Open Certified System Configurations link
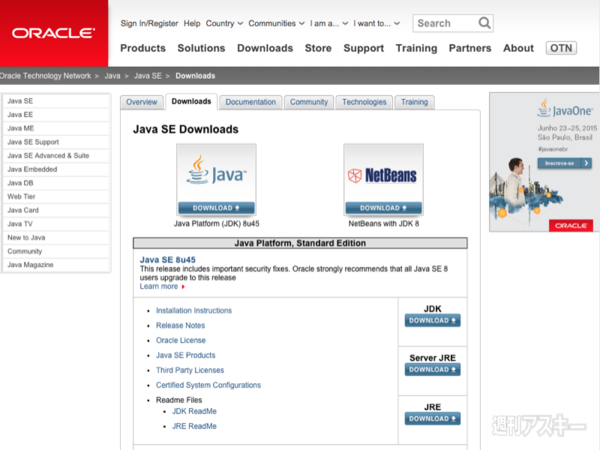 point(208,385)
